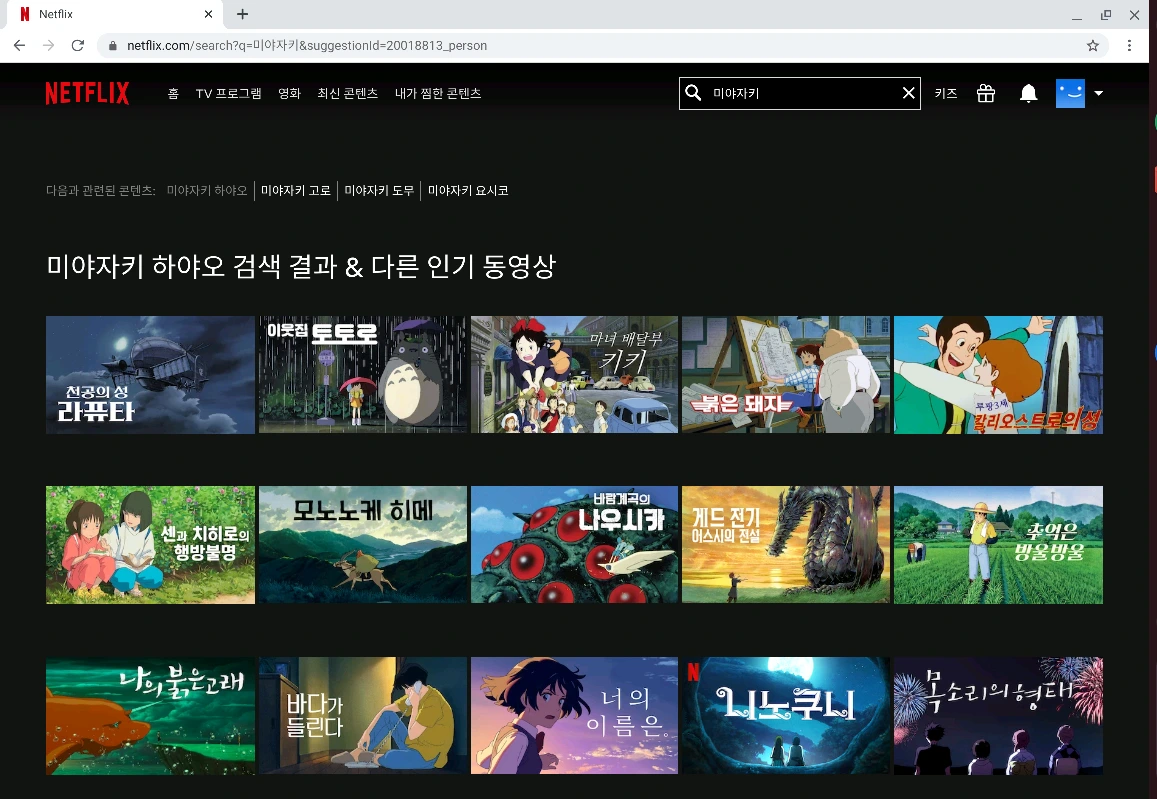Open 추억은 방울방울 thumbnail
Screen dimensions: 1157x799
(x=998, y=544)
